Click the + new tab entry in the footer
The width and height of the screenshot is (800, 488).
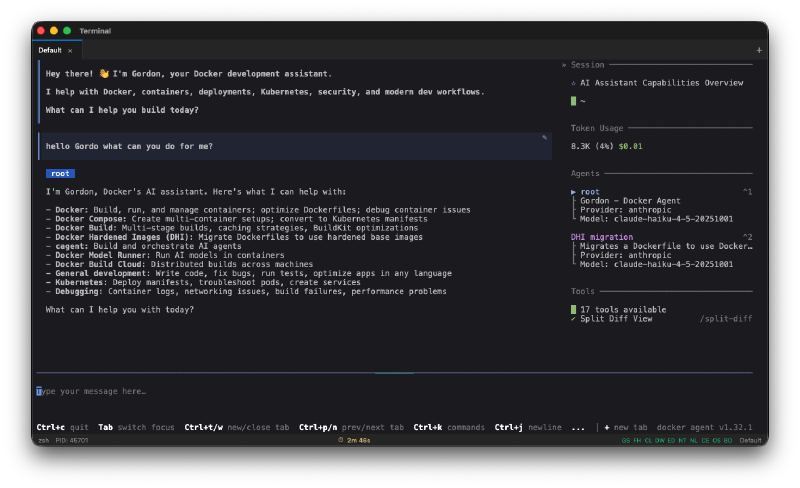pos(626,427)
